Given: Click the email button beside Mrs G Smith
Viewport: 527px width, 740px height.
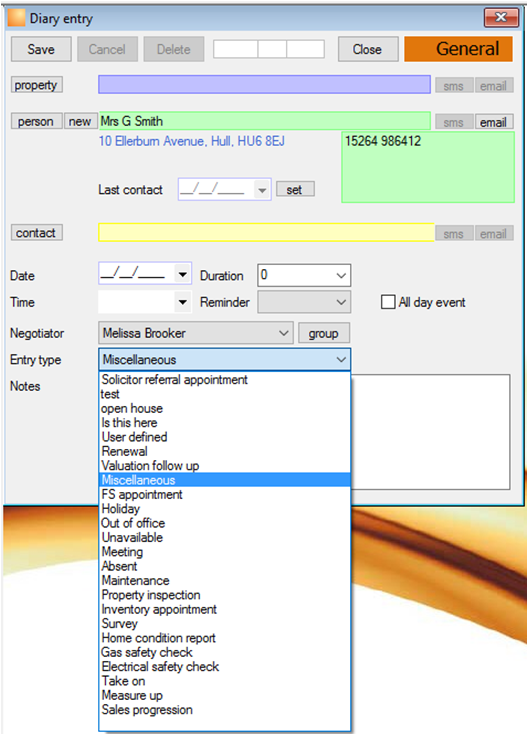Looking at the screenshot, I should tap(494, 122).
